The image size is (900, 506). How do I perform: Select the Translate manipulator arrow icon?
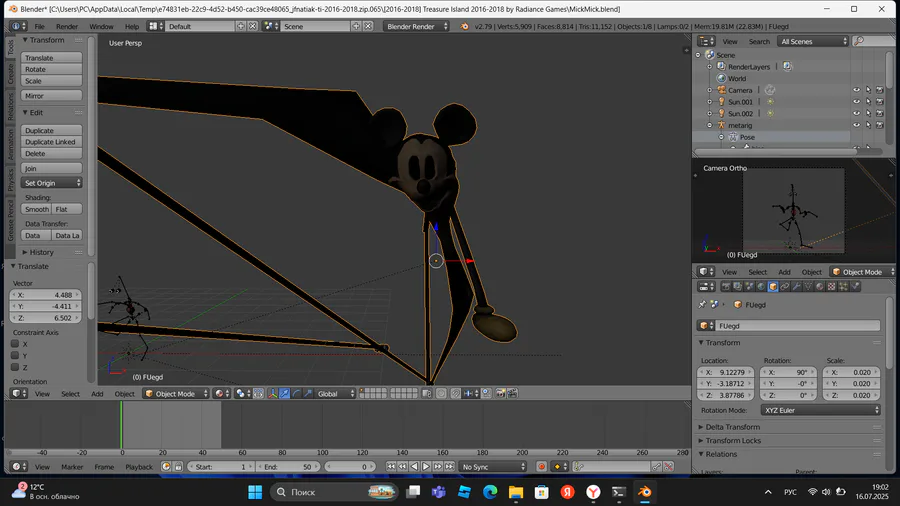pos(285,394)
